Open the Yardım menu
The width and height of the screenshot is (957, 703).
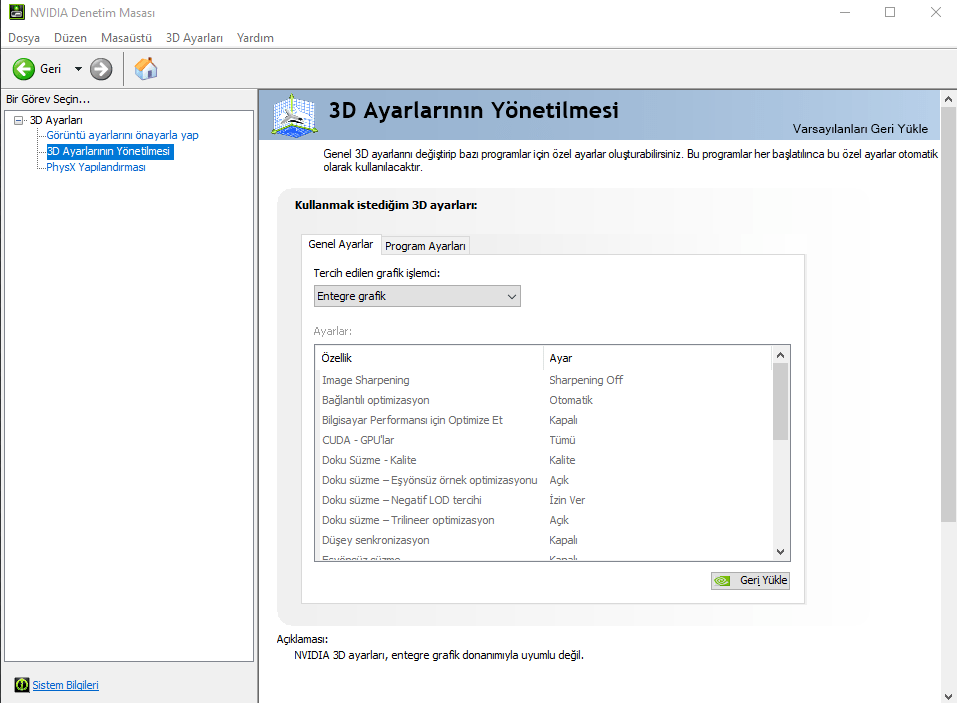tap(255, 38)
